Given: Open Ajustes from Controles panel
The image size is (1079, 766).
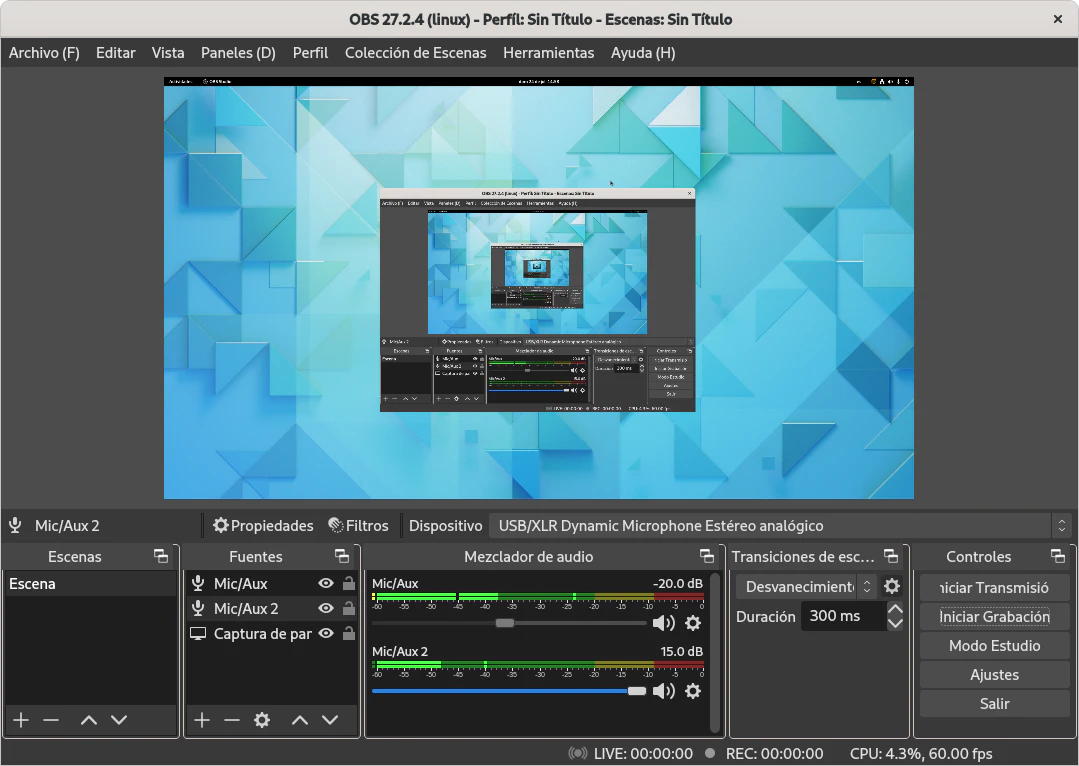Looking at the screenshot, I should click(994, 675).
